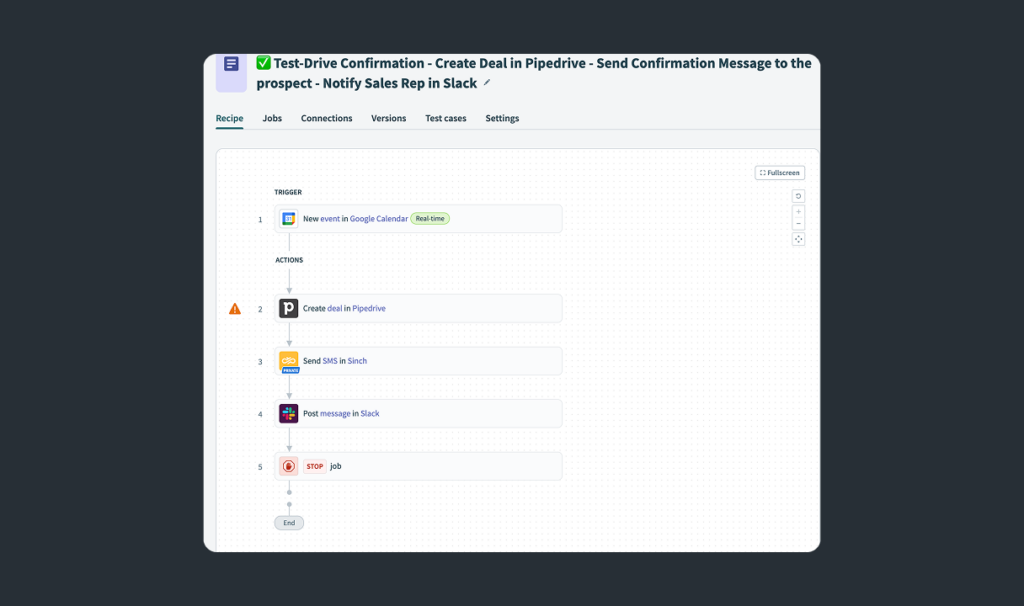Zoom out with the minus icon
Screen dimensions: 1024x606
(x=798, y=223)
